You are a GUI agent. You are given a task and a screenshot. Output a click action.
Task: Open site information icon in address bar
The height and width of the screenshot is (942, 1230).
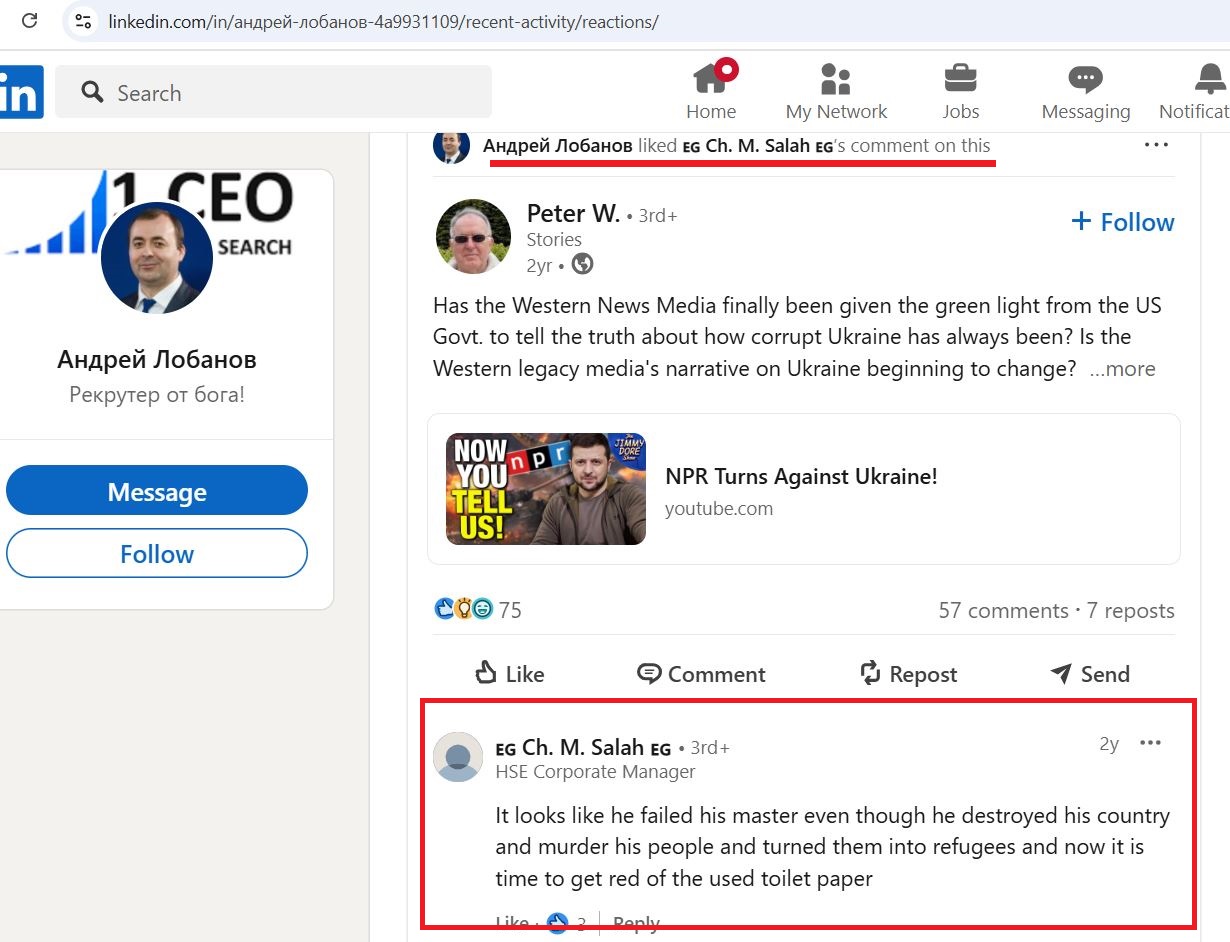pos(83,21)
